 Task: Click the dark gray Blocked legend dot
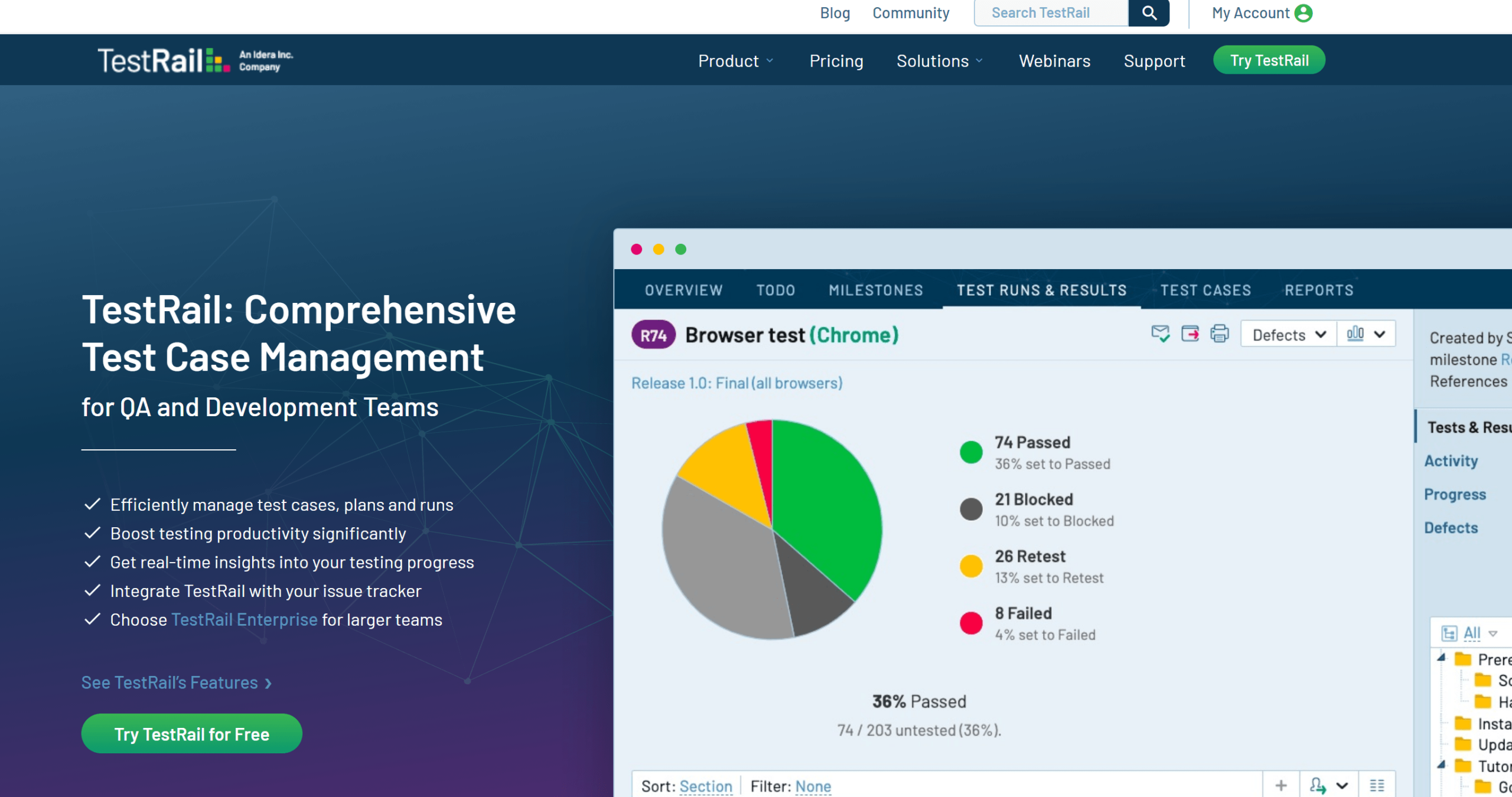click(971, 509)
